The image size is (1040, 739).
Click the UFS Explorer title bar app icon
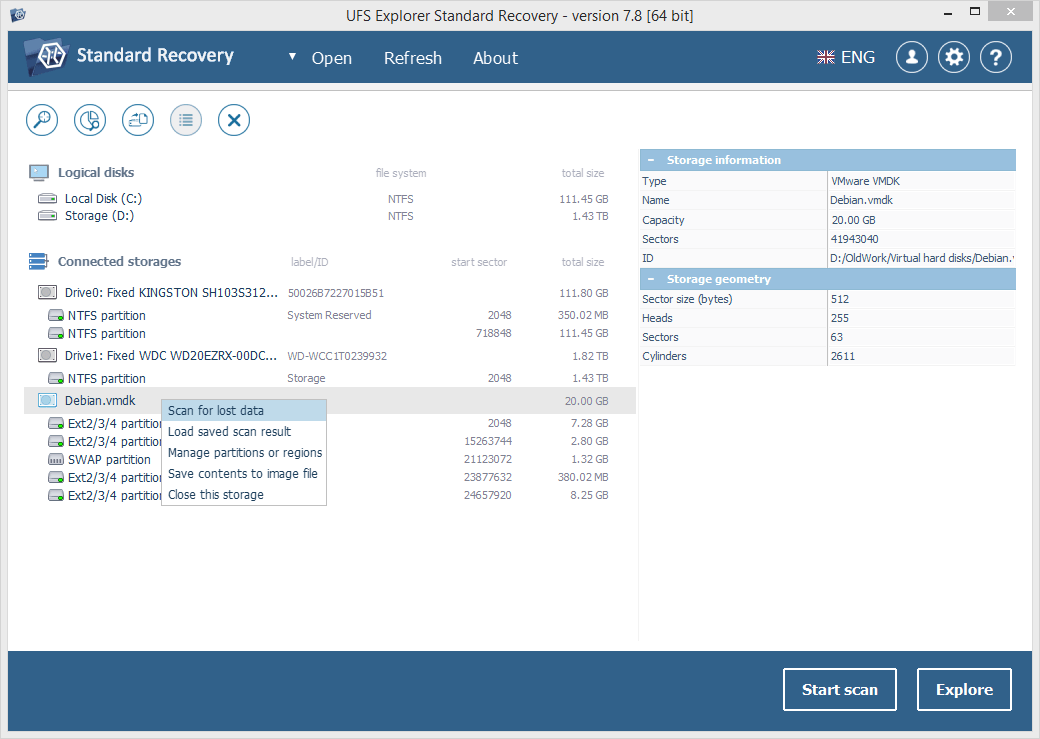click(x=18, y=15)
